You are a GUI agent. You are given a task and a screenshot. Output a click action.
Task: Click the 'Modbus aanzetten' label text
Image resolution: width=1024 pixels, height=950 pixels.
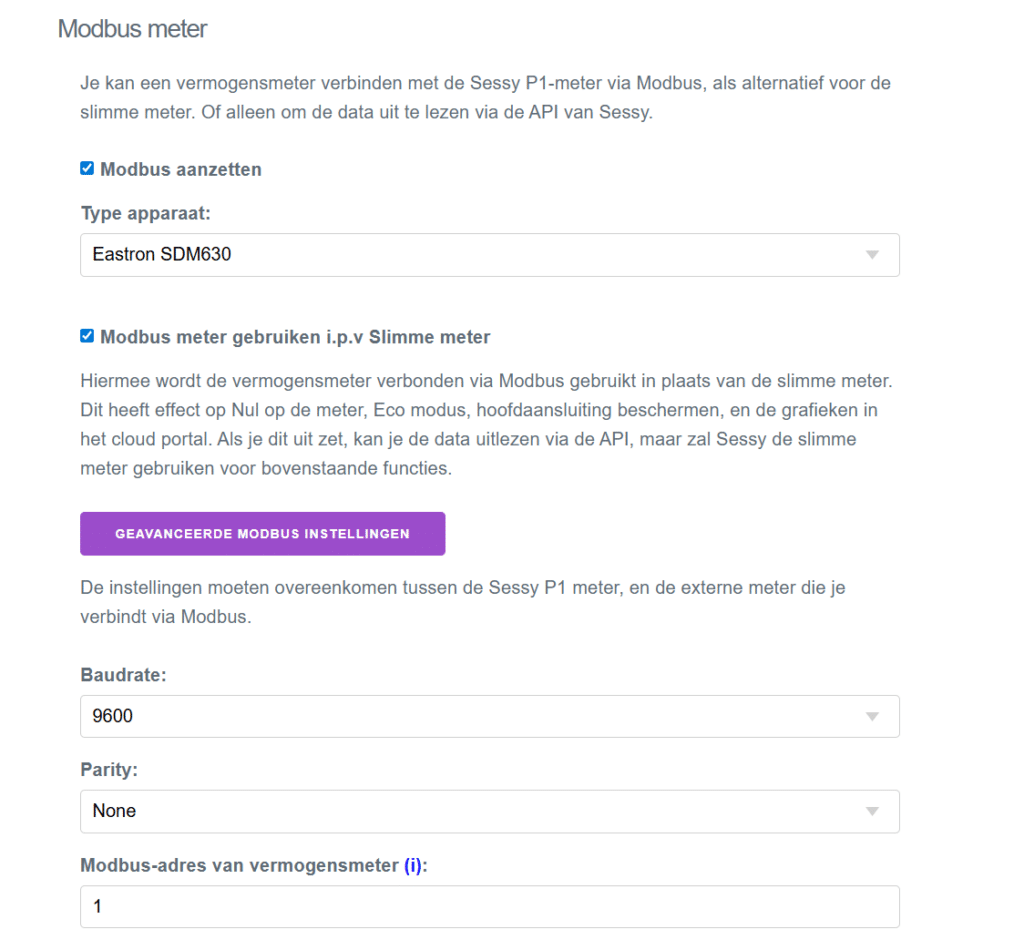click(x=180, y=170)
